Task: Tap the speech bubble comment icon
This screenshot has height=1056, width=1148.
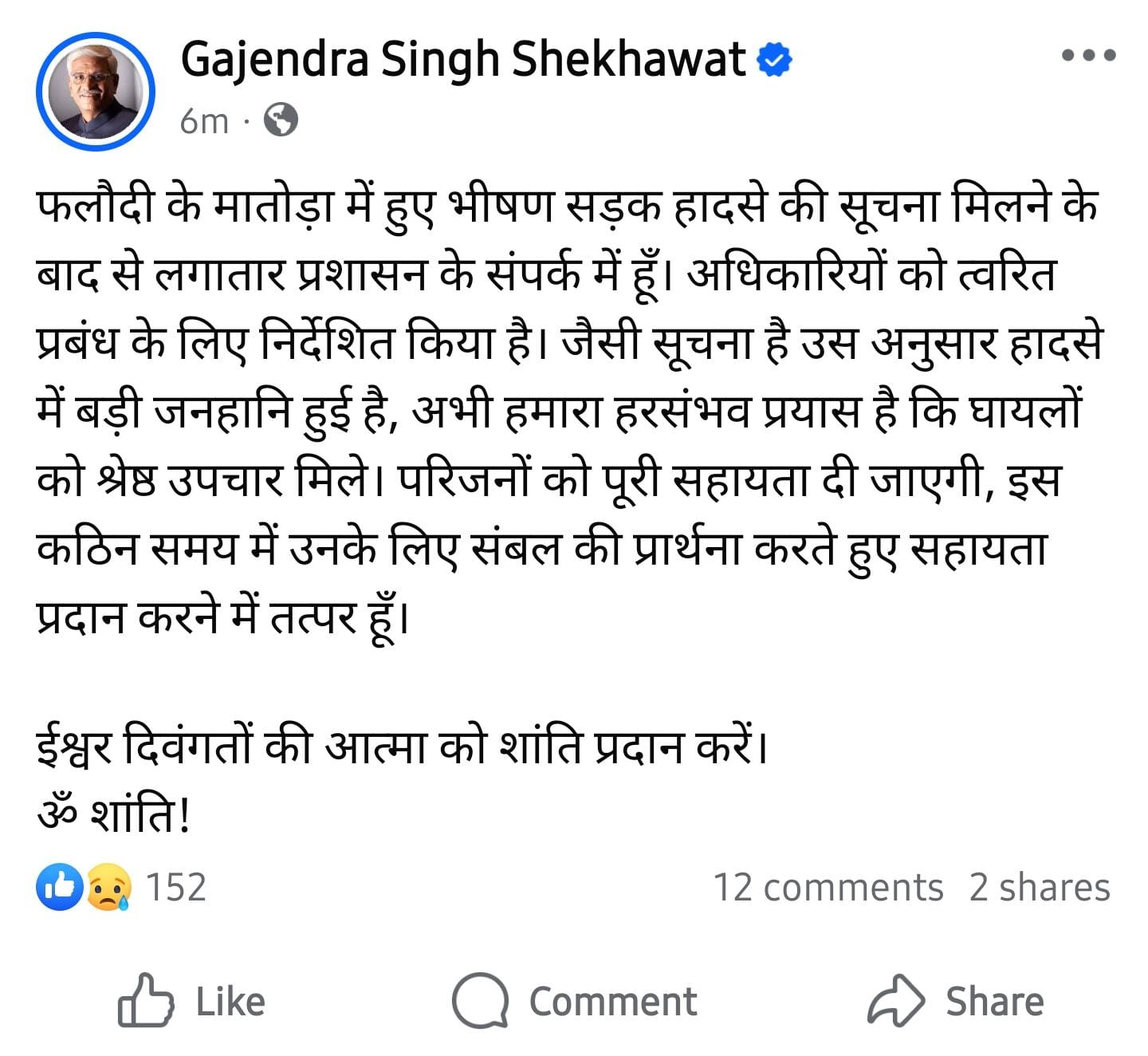Action: point(480,1001)
